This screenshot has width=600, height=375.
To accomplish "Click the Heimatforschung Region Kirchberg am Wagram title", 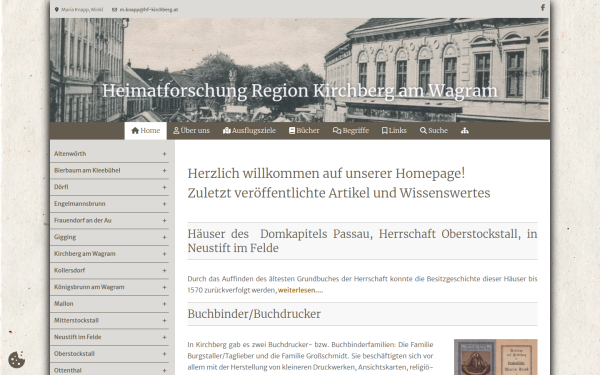I will 300,91.
